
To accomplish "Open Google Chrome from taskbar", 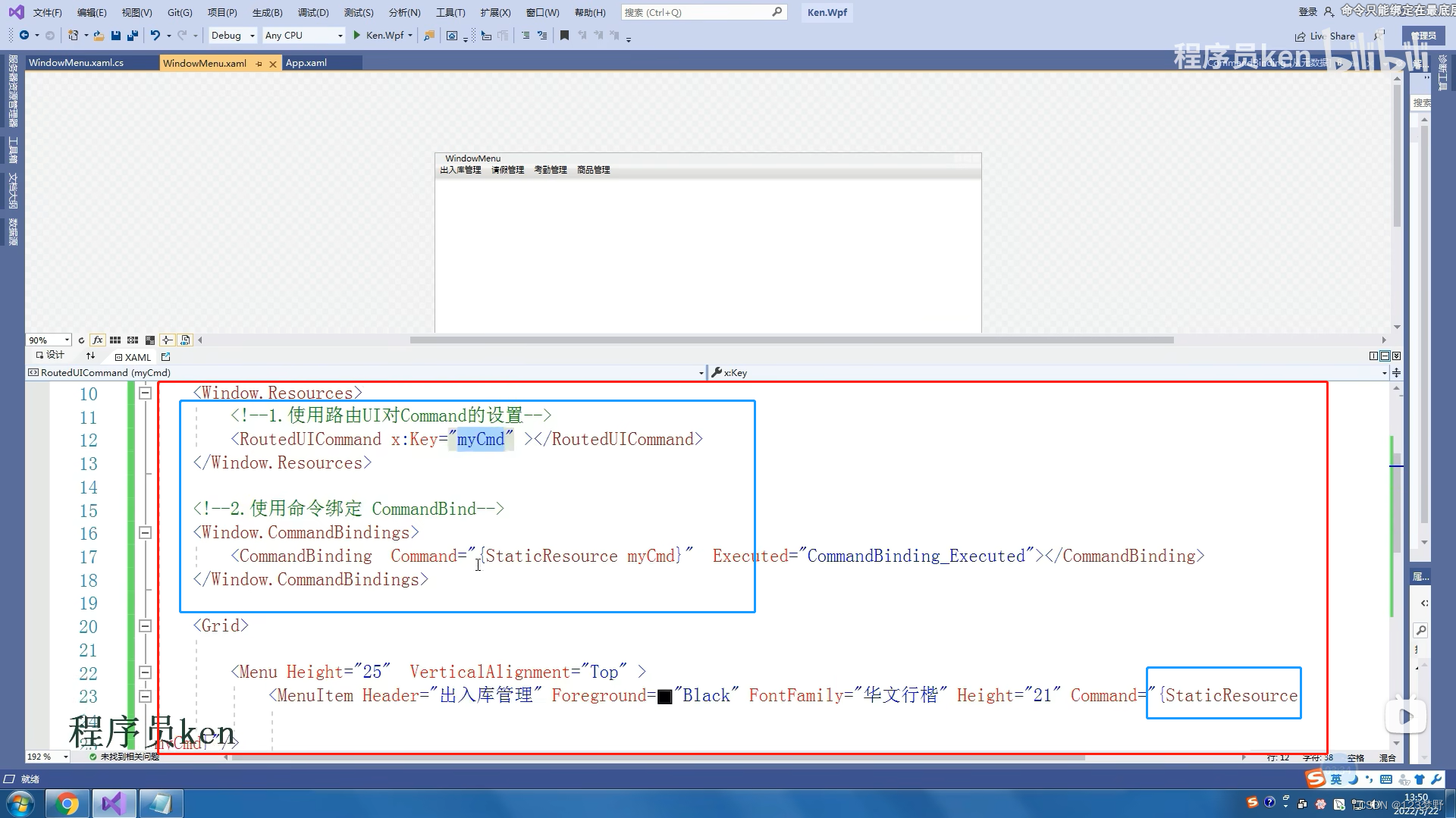I will point(67,804).
